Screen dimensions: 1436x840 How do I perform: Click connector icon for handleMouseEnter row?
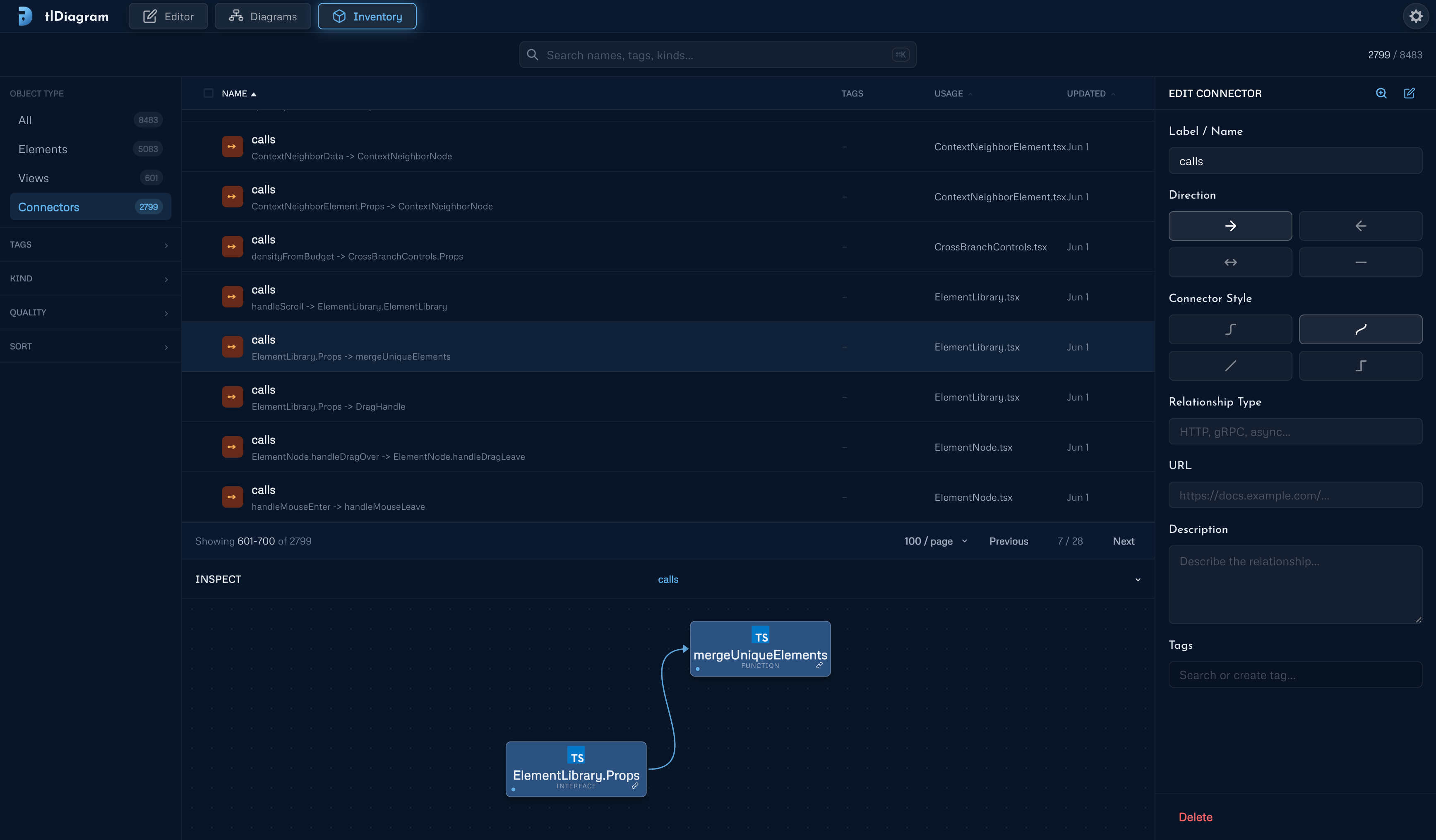[232, 497]
